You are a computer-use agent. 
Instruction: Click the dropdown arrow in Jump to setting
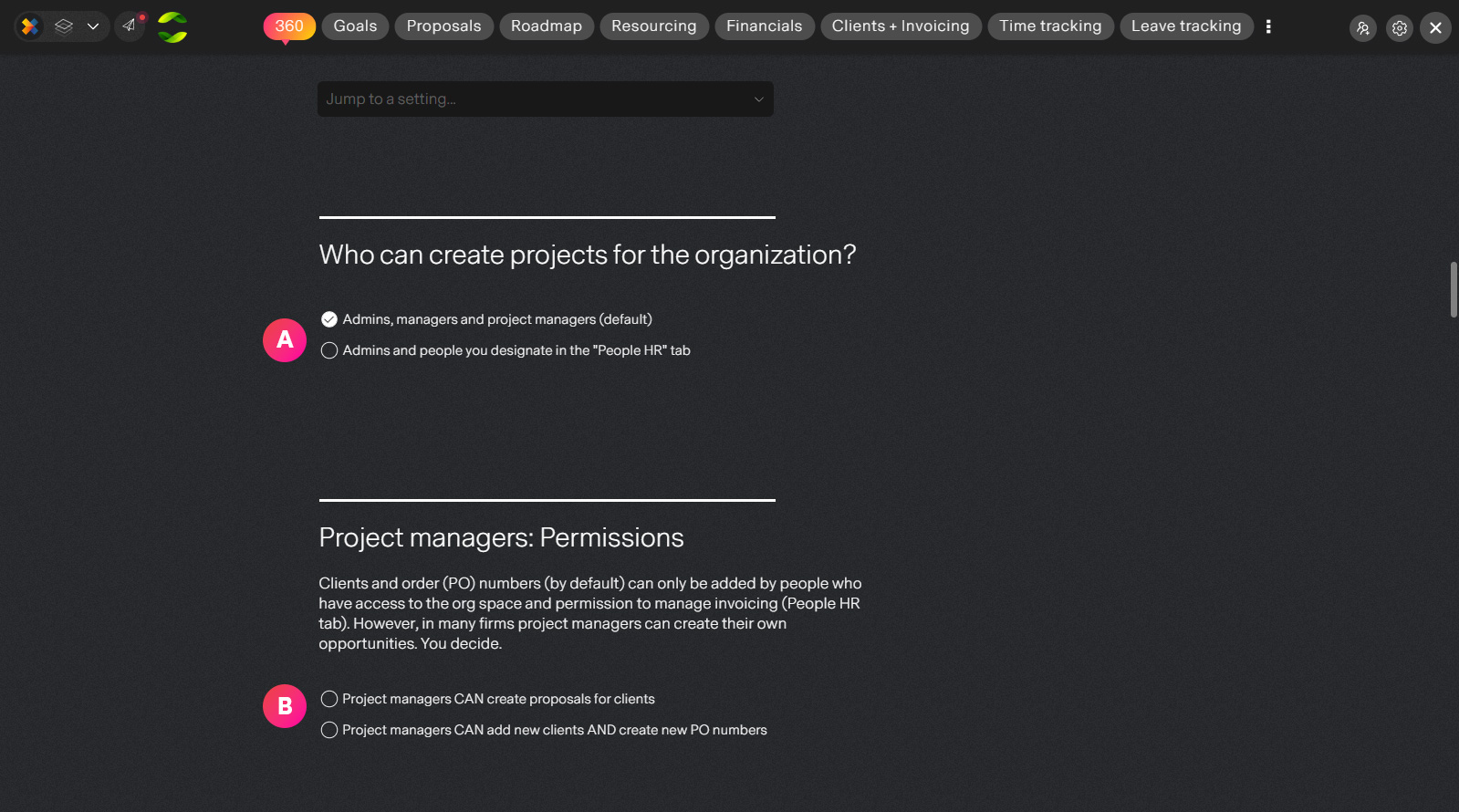(x=758, y=99)
